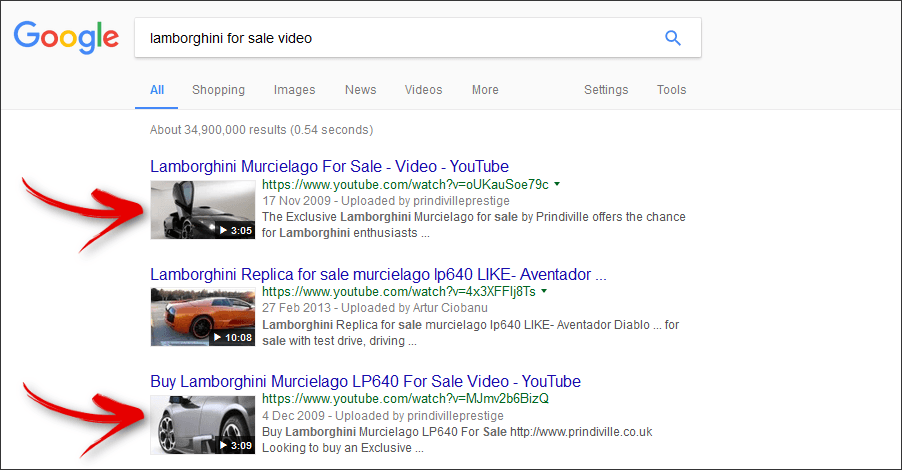Click the youtube.com/watch?v=MJmv2b6BizQ URL text
Screen dimensions: 902x470
[406, 399]
